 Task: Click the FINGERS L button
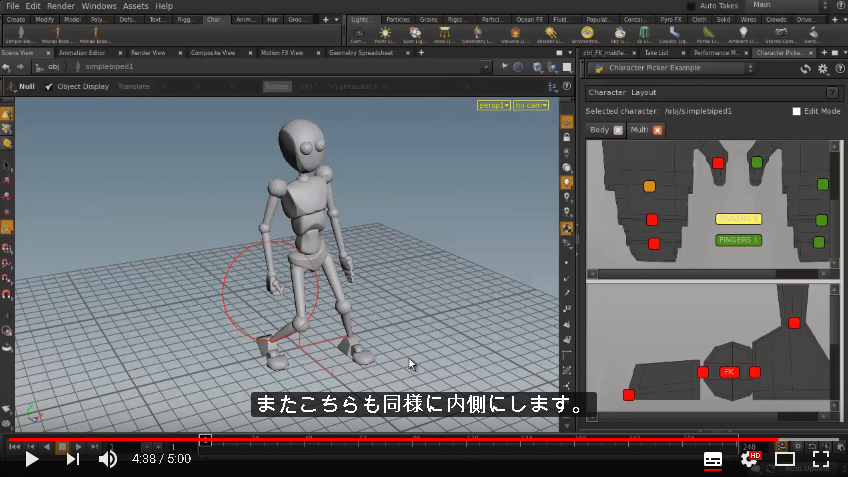[x=738, y=240]
